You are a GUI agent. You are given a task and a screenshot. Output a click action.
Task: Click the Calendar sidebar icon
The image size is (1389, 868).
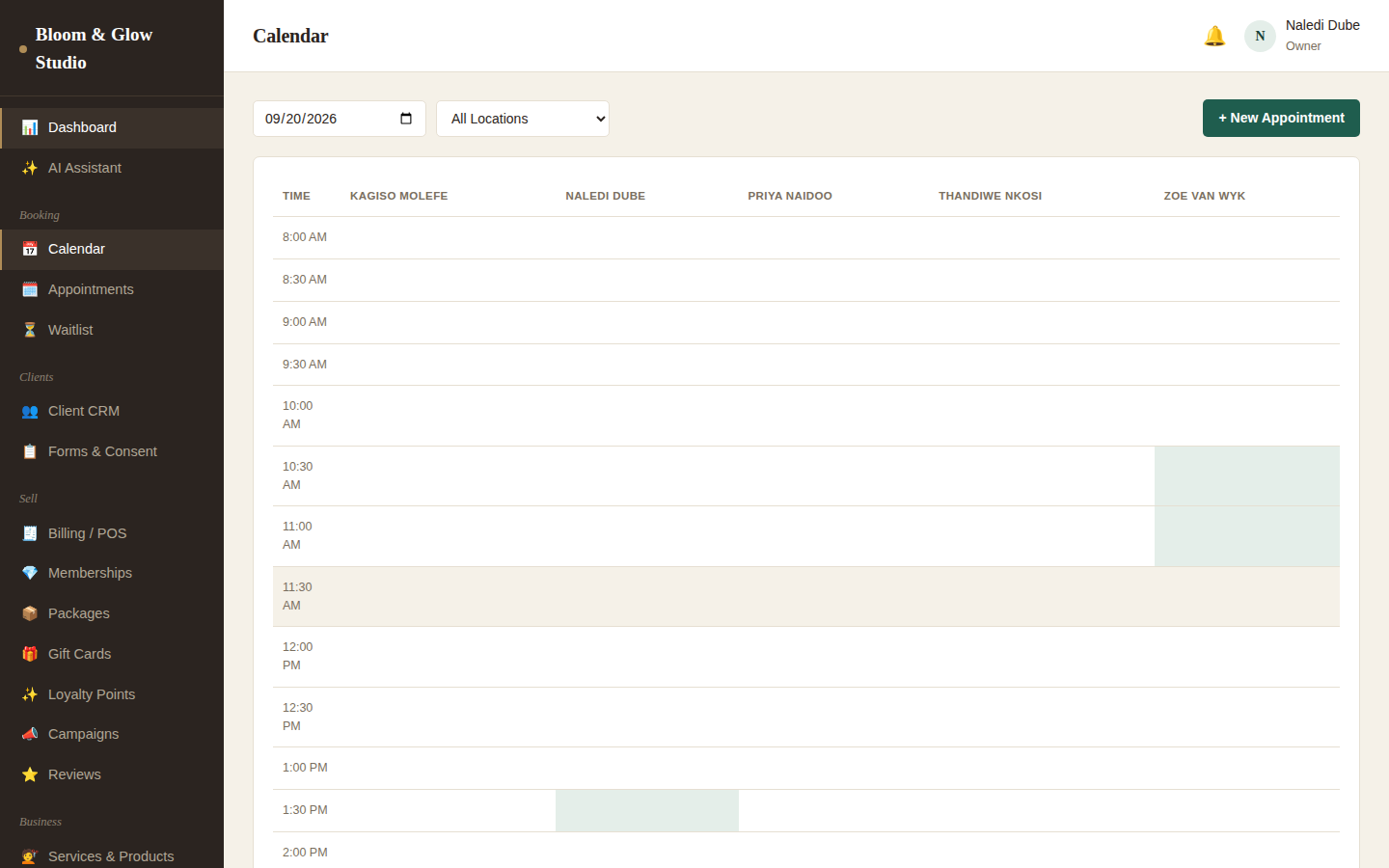click(30, 249)
